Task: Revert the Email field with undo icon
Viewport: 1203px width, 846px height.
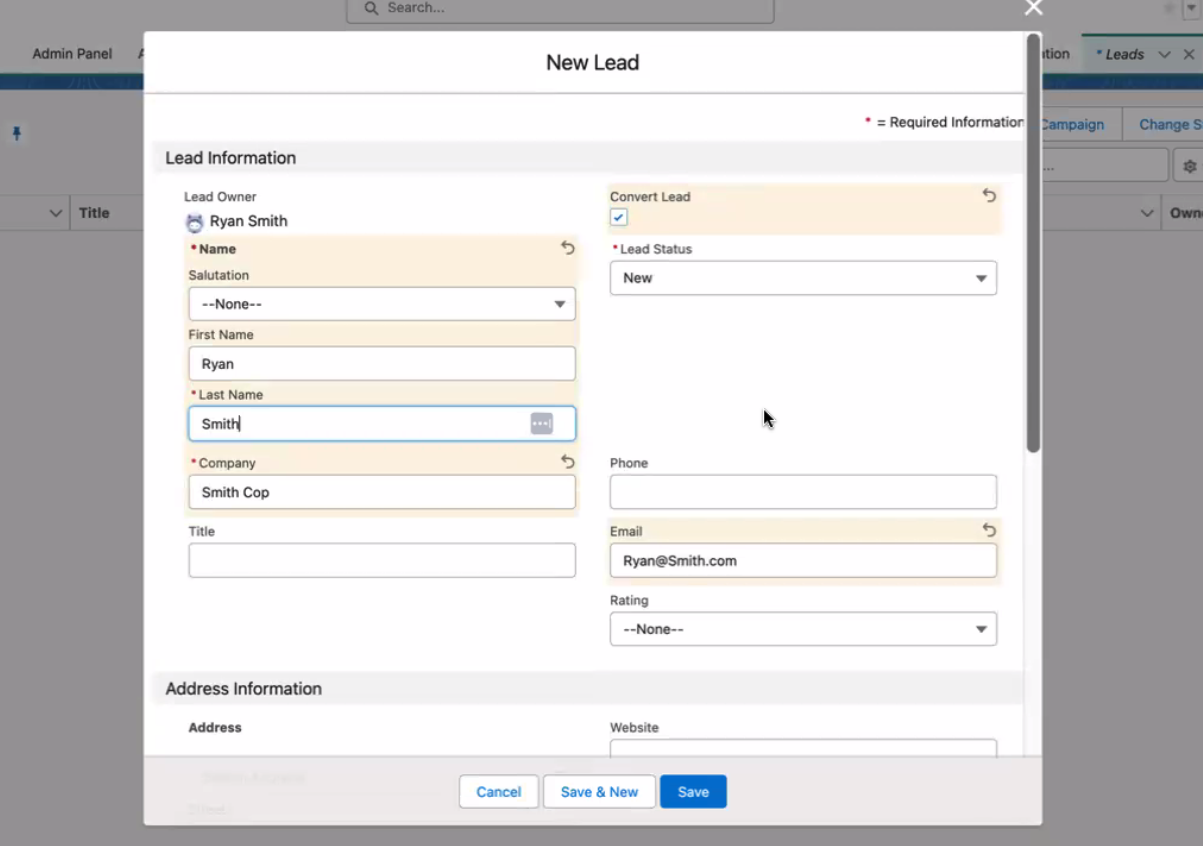Action: 988,531
